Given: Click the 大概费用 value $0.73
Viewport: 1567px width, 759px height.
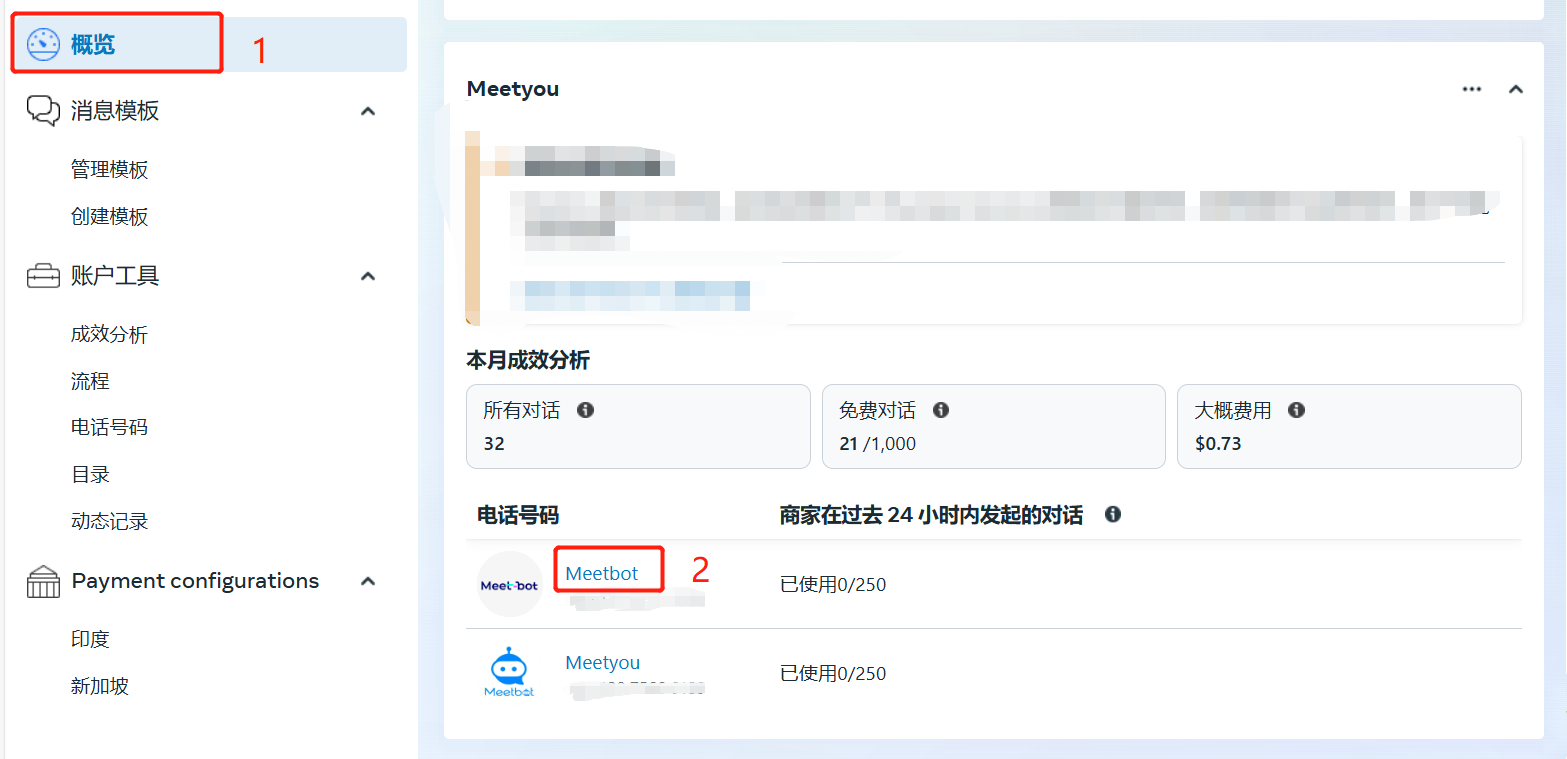Looking at the screenshot, I should click(x=1218, y=443).
